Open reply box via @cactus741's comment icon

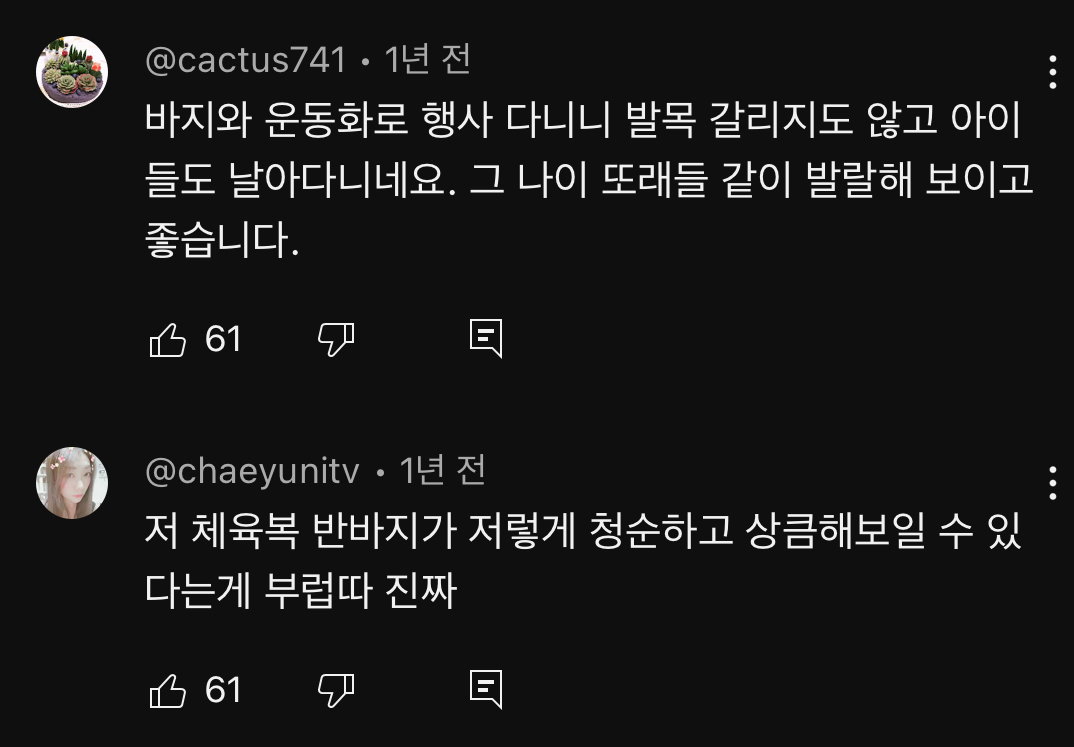(487, 340)
